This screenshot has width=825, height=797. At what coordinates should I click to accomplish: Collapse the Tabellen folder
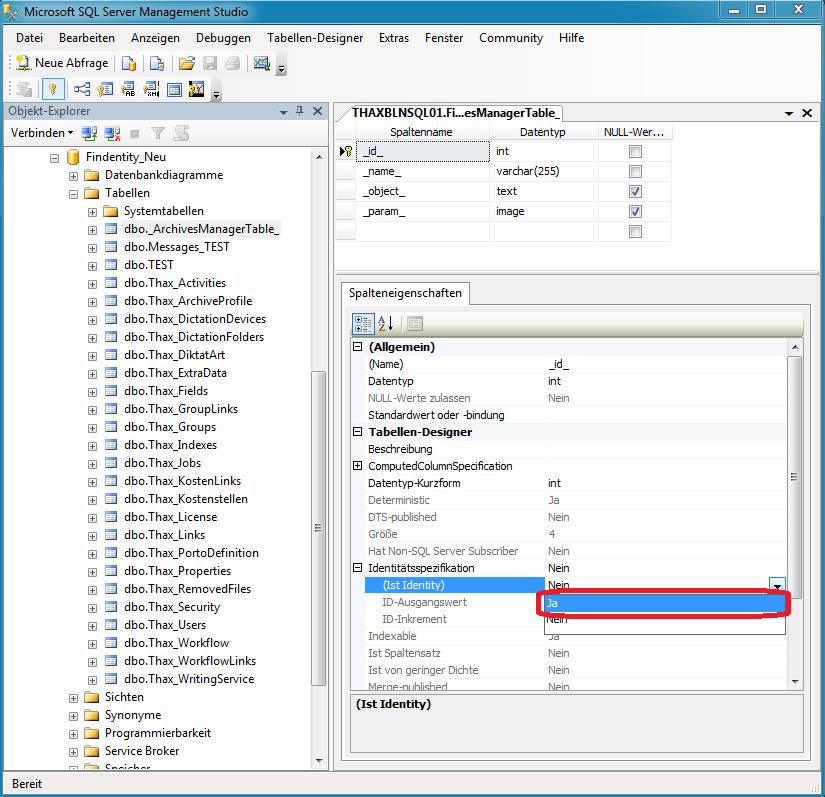click(73, 194)
